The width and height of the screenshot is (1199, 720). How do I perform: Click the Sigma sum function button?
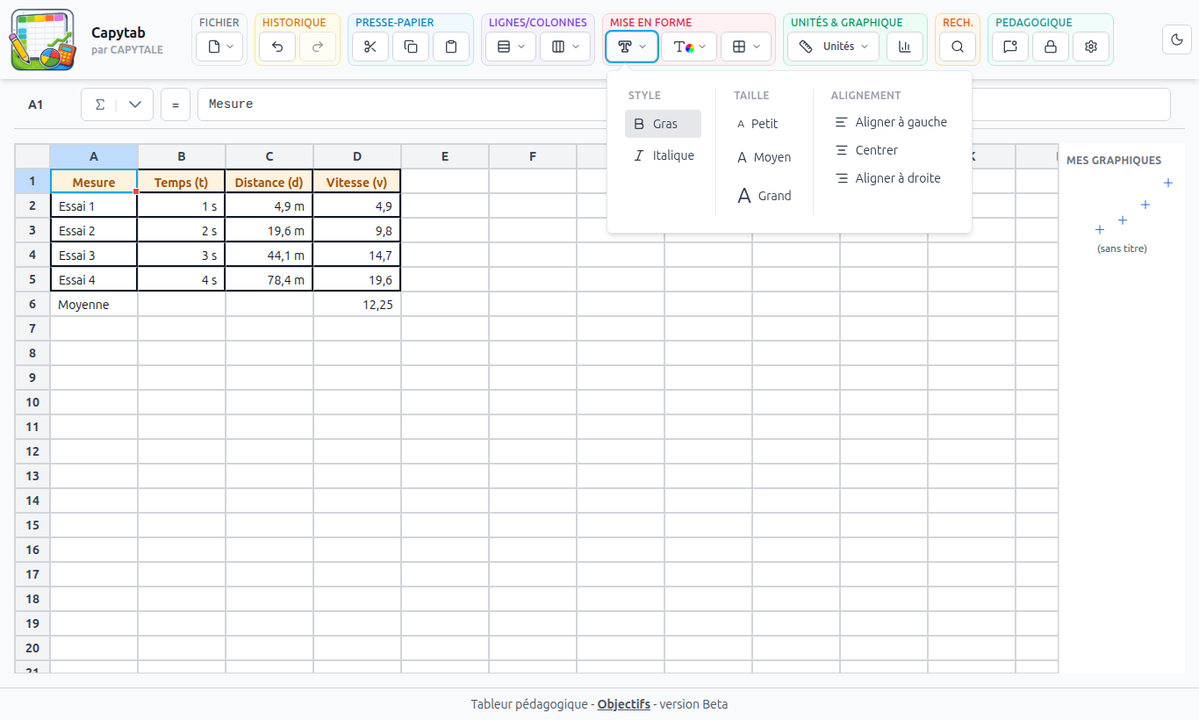[99, 105]
